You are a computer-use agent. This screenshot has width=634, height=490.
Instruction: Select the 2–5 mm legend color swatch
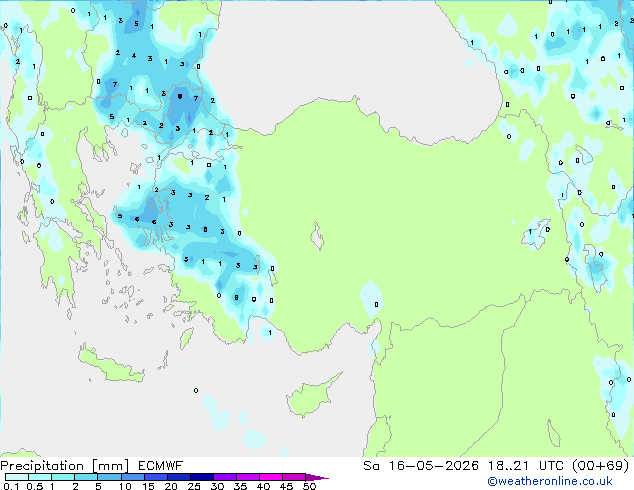tap(86, 477)
